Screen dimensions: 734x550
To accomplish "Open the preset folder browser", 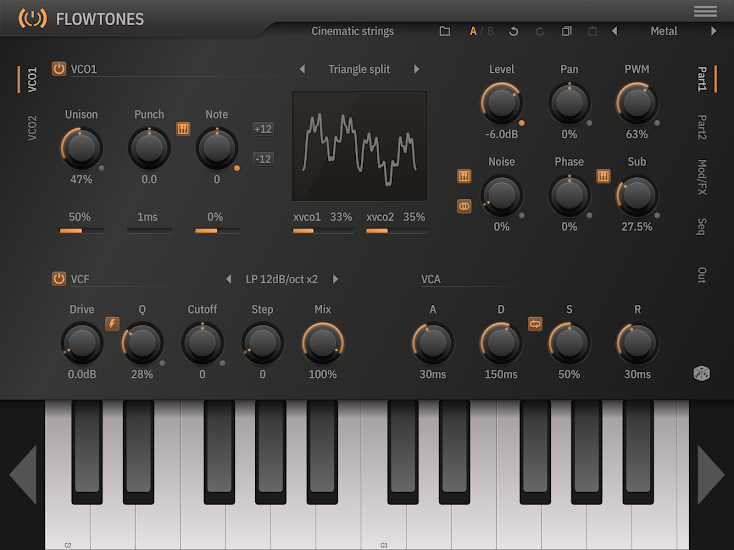I will click(445, 31).
